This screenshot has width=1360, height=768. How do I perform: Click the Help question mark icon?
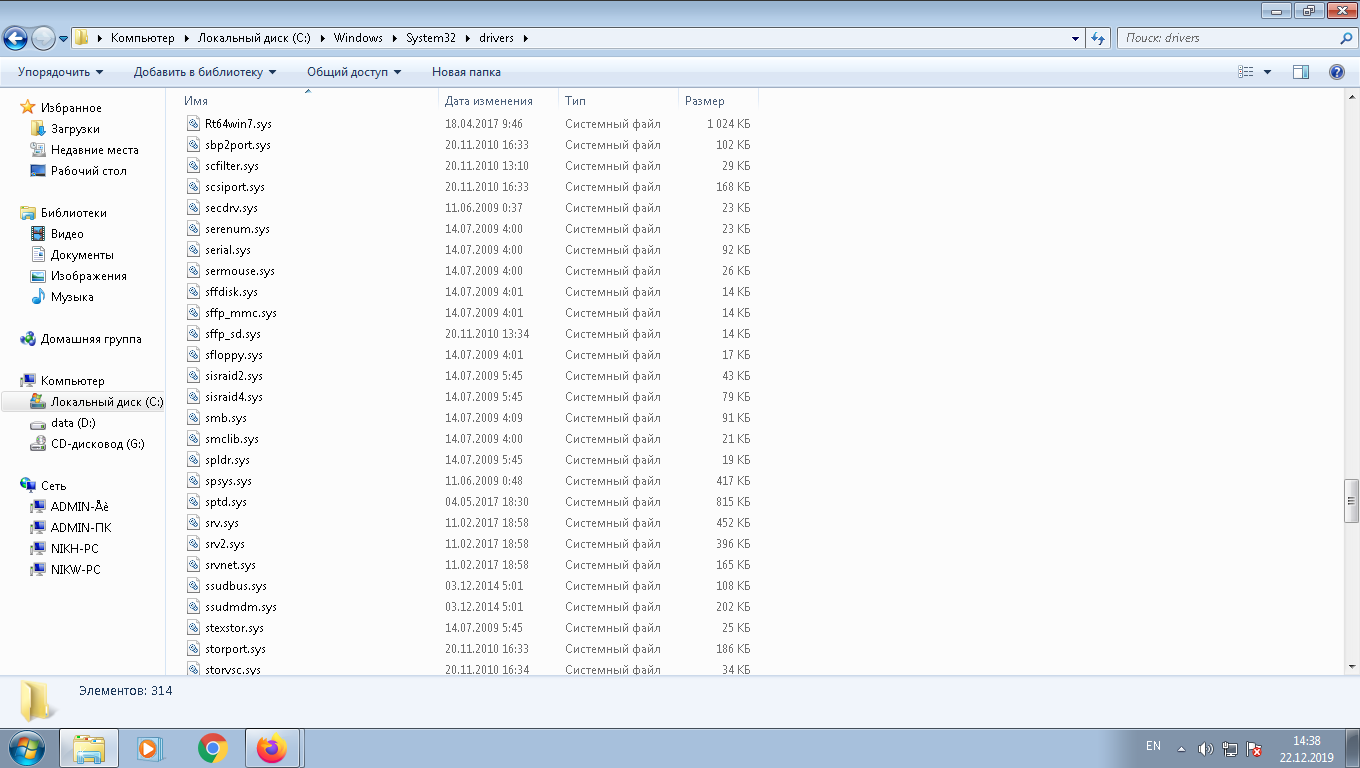click(1336, 72)
